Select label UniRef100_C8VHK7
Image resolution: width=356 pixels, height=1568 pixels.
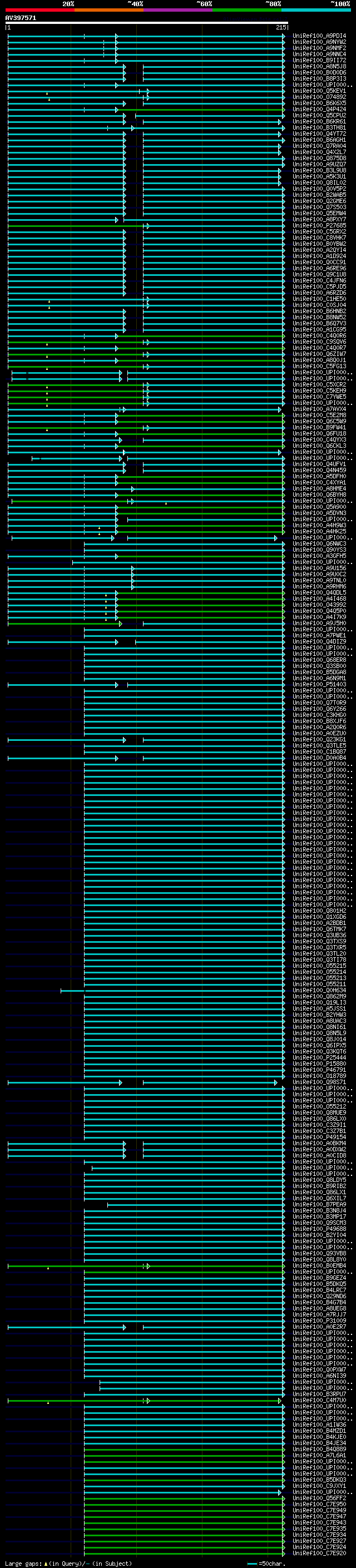pyautogui.click(x=319, y=238)
